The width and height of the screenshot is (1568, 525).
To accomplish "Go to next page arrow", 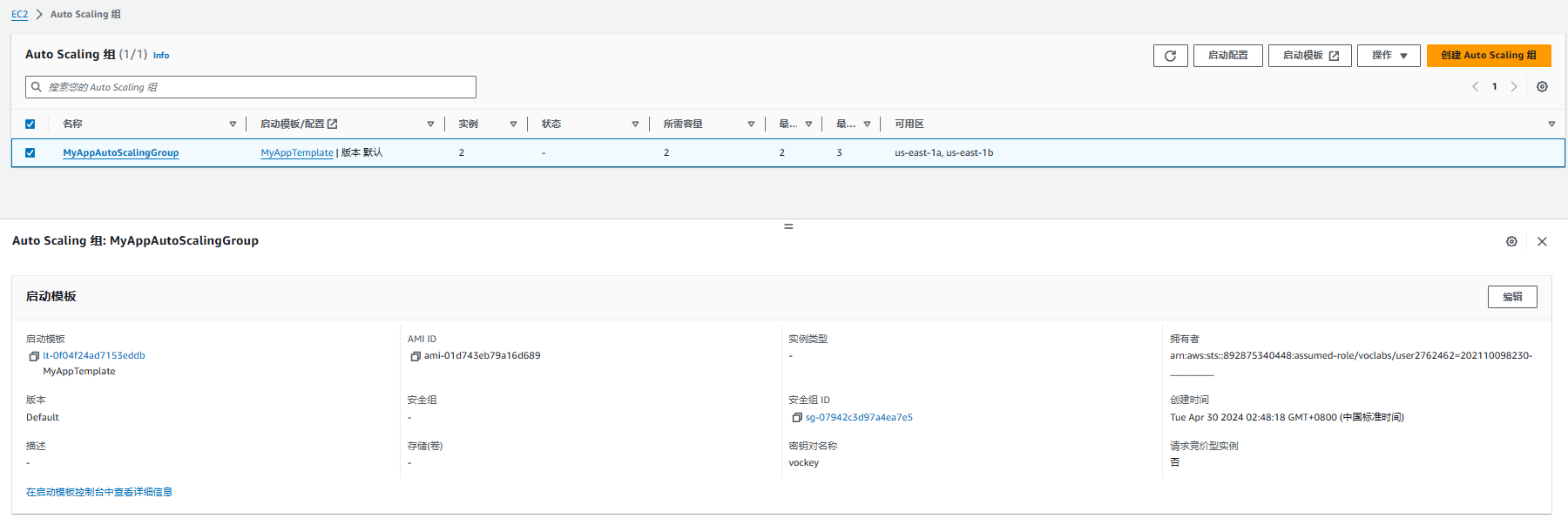I will point(1514,86).
